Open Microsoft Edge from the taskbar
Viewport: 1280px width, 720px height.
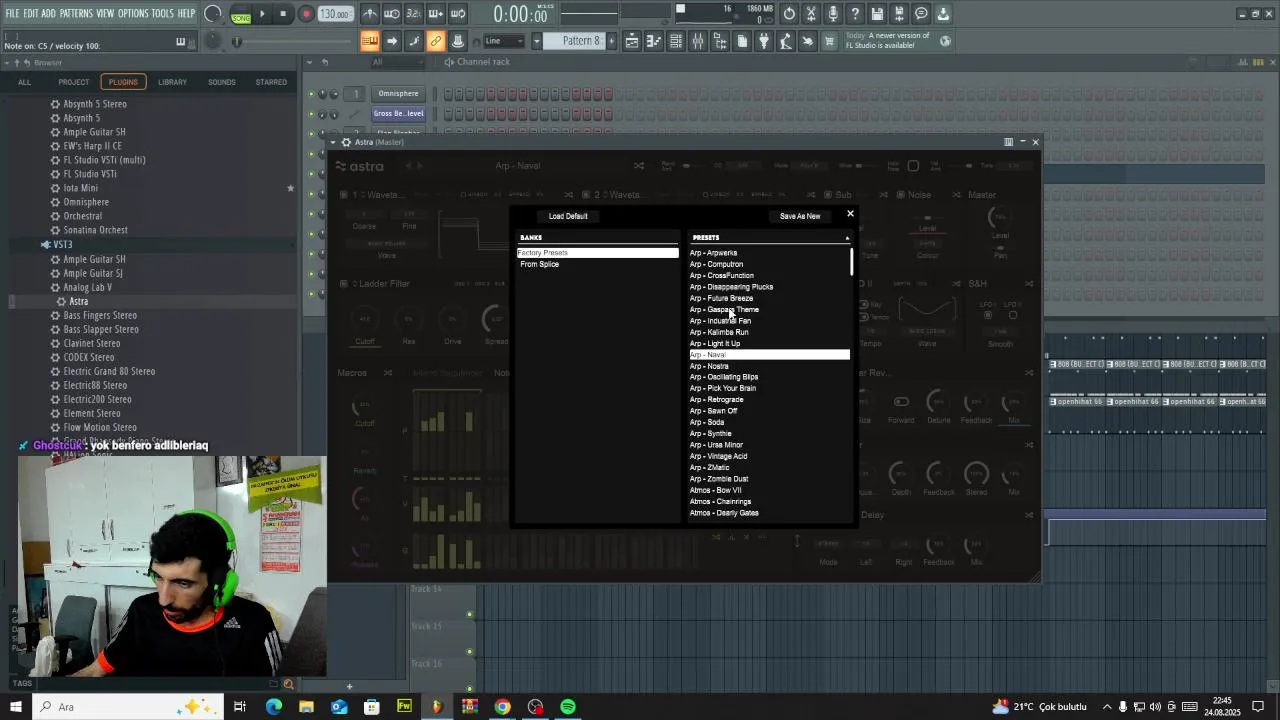(273, 707)
